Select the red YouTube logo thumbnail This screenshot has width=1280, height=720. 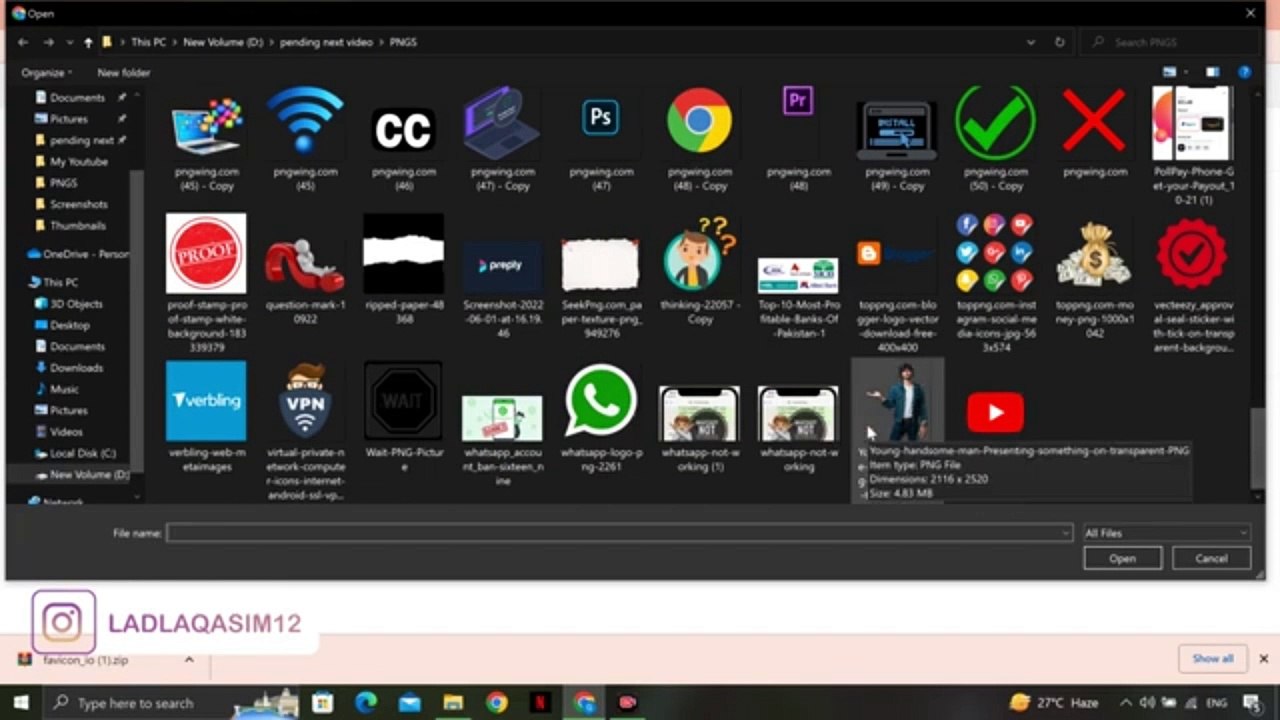coord(995,412)
